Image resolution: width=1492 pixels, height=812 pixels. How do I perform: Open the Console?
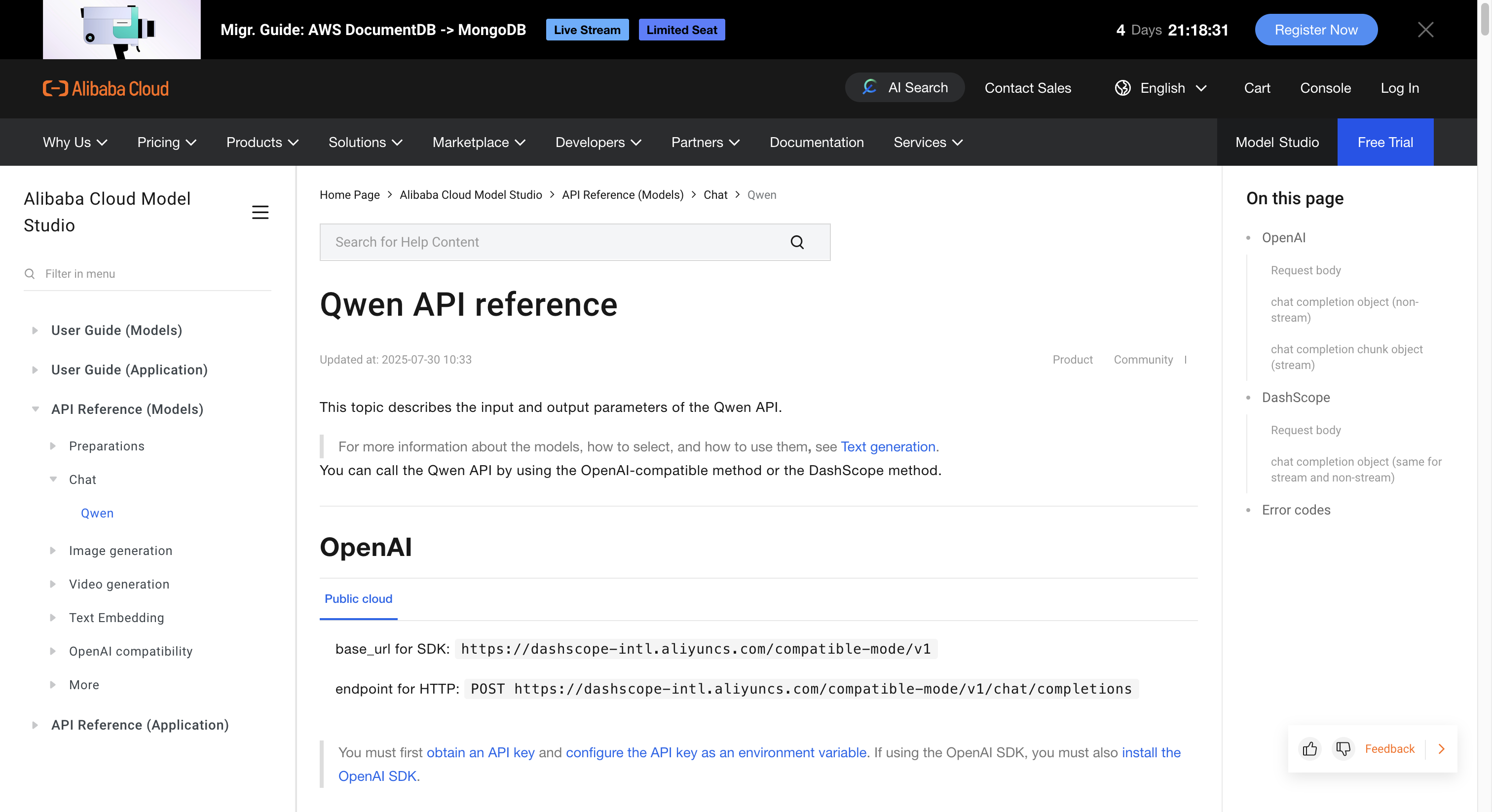(x=1325, y=88)
